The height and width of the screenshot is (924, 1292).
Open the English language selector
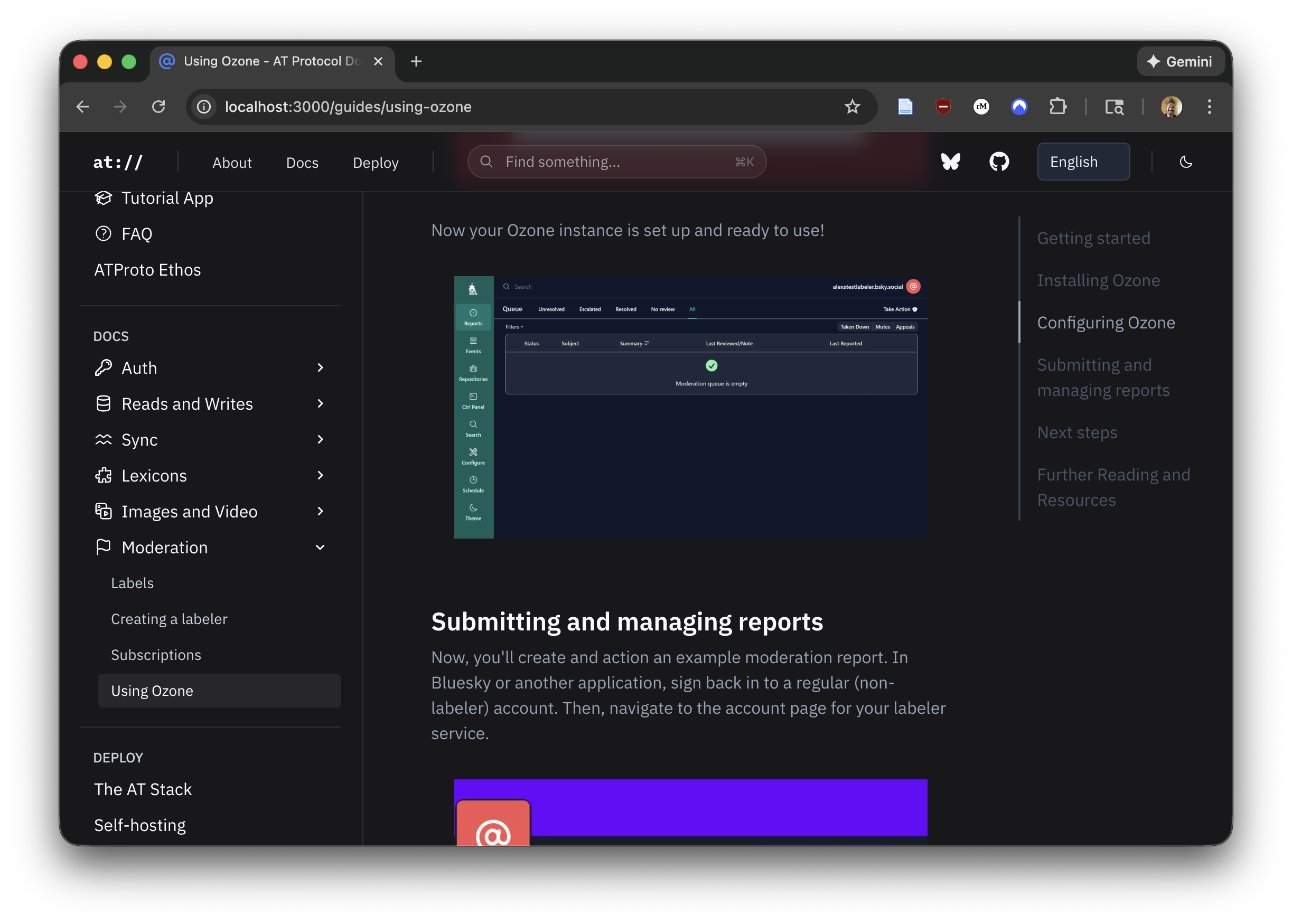[x=1082, y=162]
